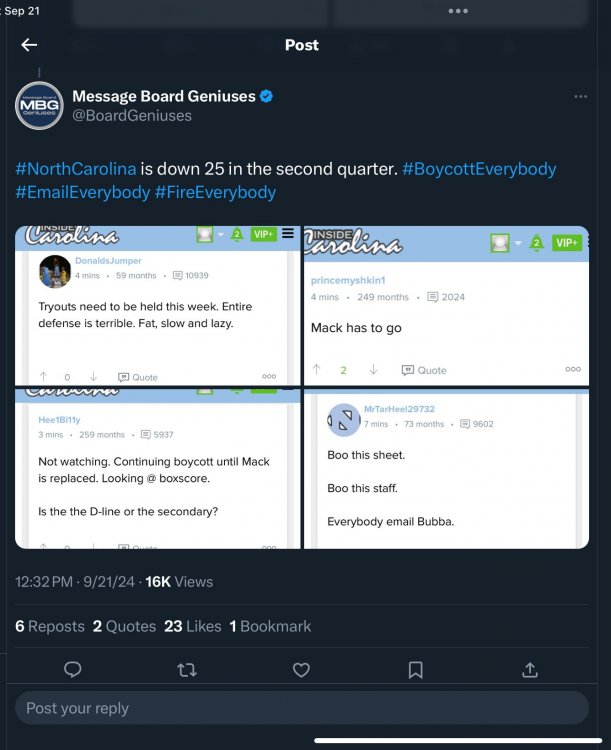
Task: Open the #BoycottEverybody hashtag
Action: coord(479,169)
